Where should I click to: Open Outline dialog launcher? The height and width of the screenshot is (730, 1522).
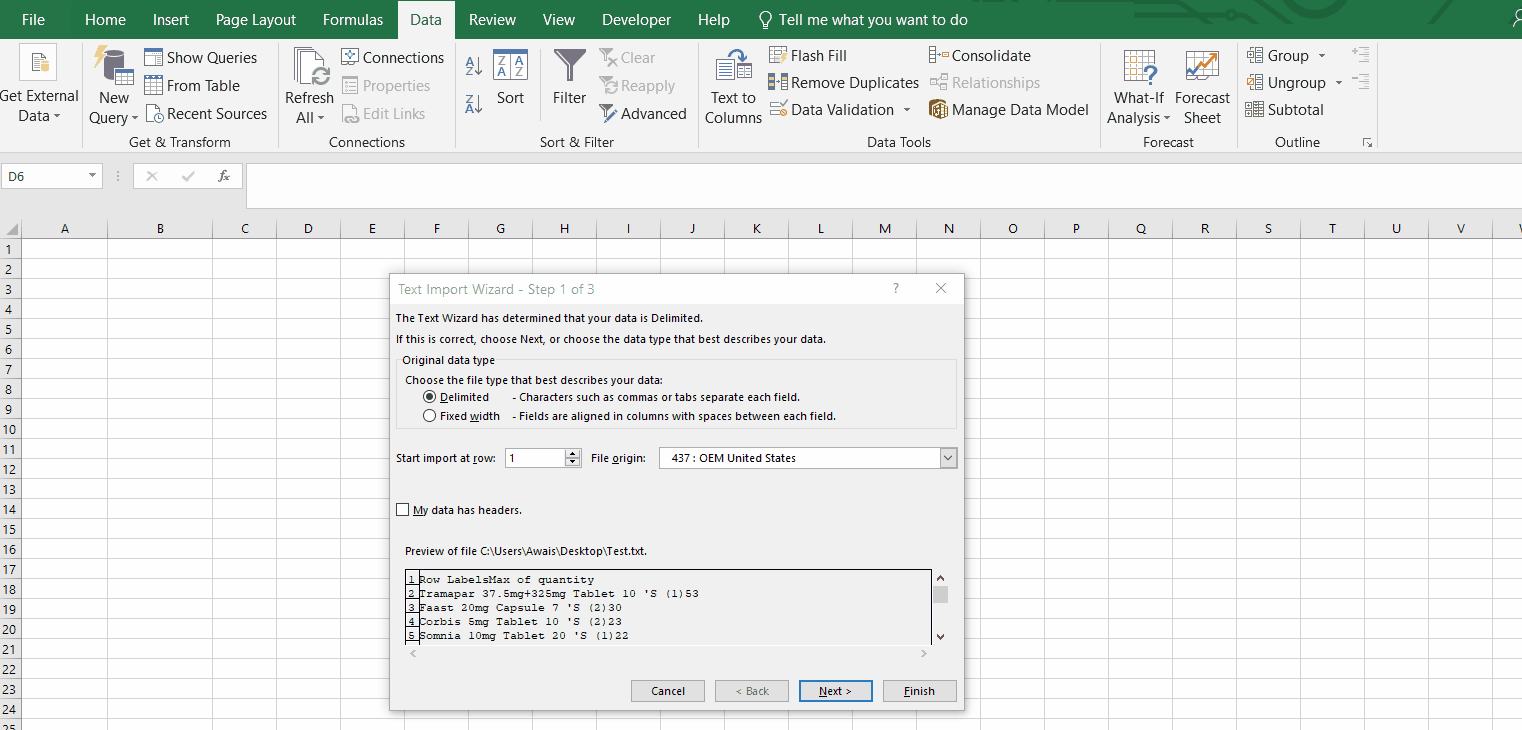pos(1367,143)
